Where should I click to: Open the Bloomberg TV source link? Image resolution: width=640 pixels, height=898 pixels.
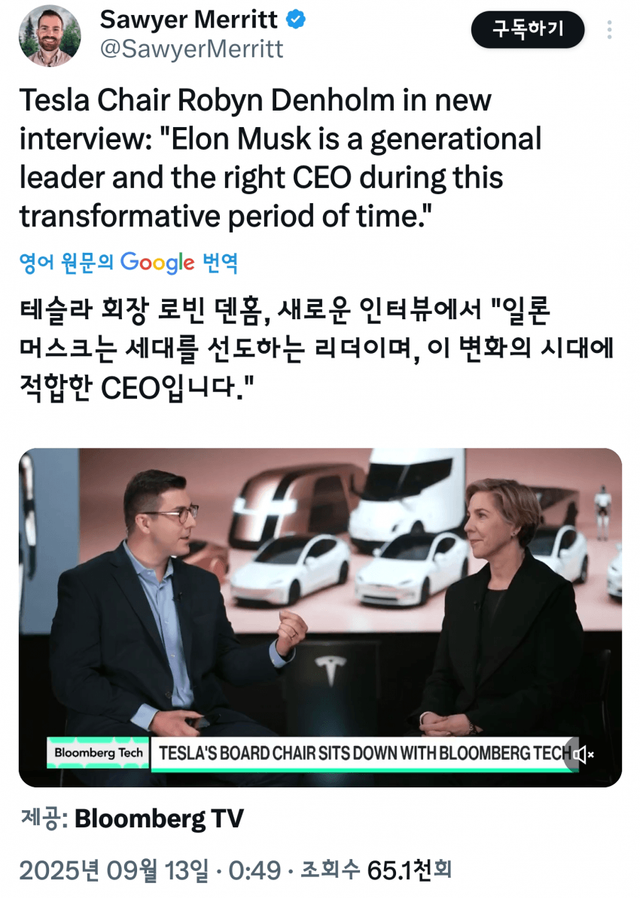point(159,819)
